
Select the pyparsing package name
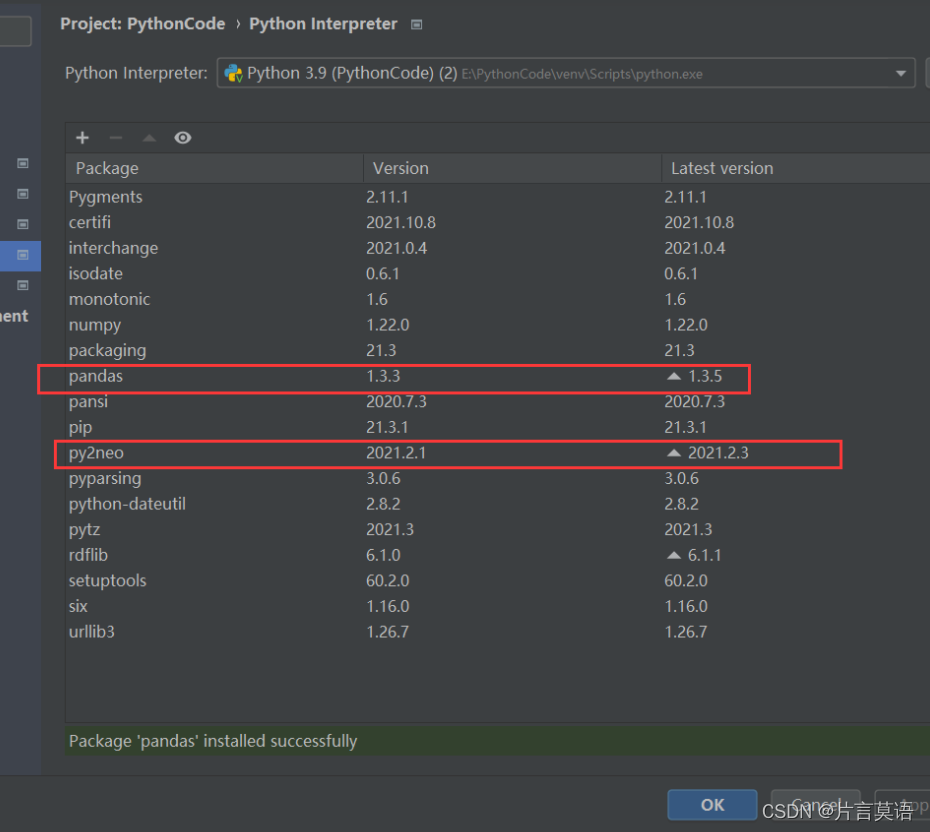coord(105,479)
